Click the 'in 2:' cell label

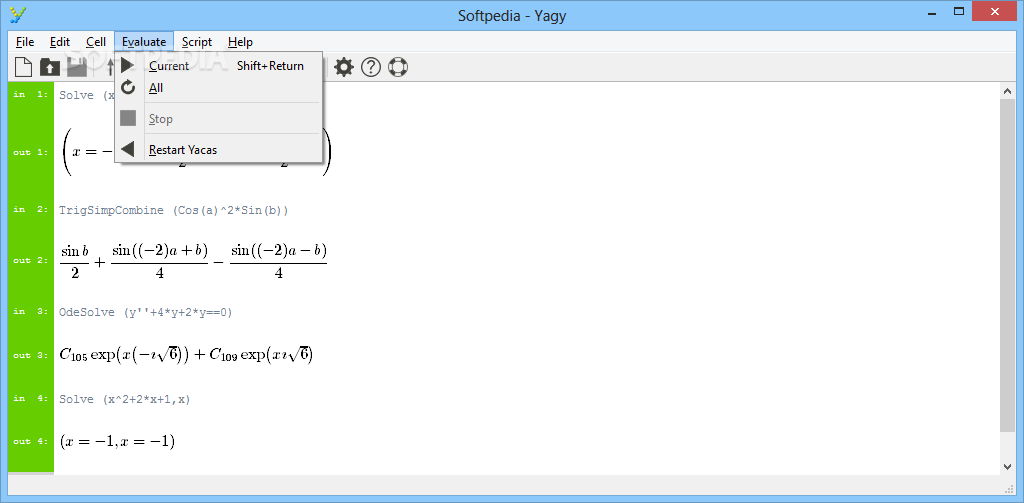pyautogui.click(x=31, y=210)
